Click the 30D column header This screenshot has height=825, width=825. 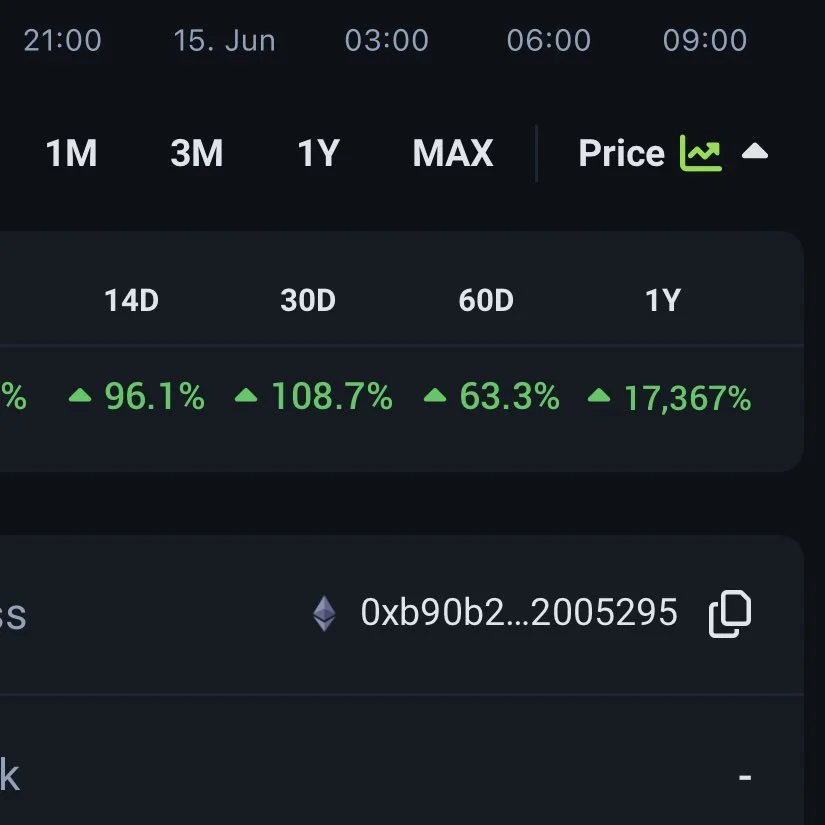[308, 300]
